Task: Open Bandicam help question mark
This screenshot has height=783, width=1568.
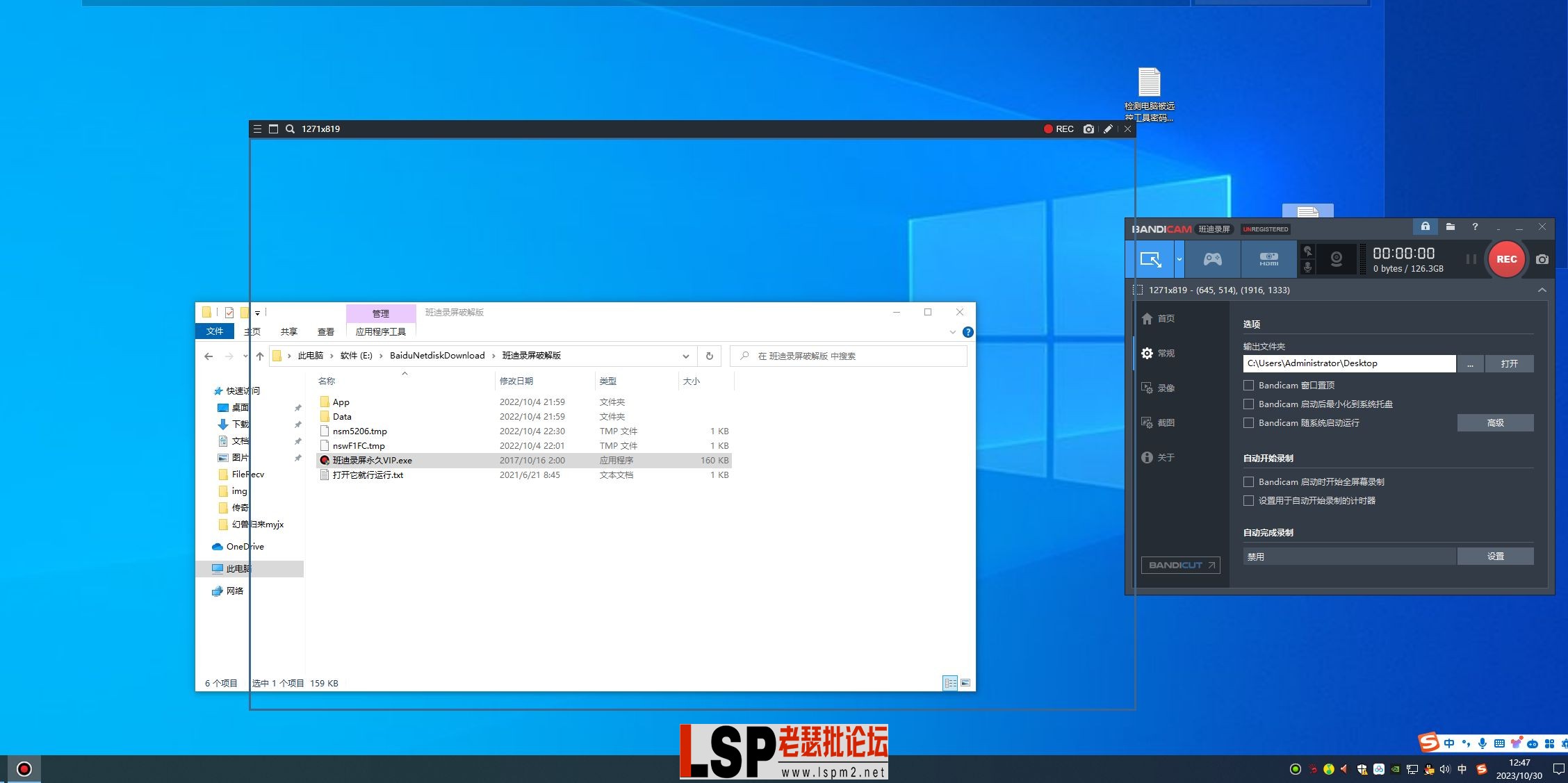Action: [1475, 226]
